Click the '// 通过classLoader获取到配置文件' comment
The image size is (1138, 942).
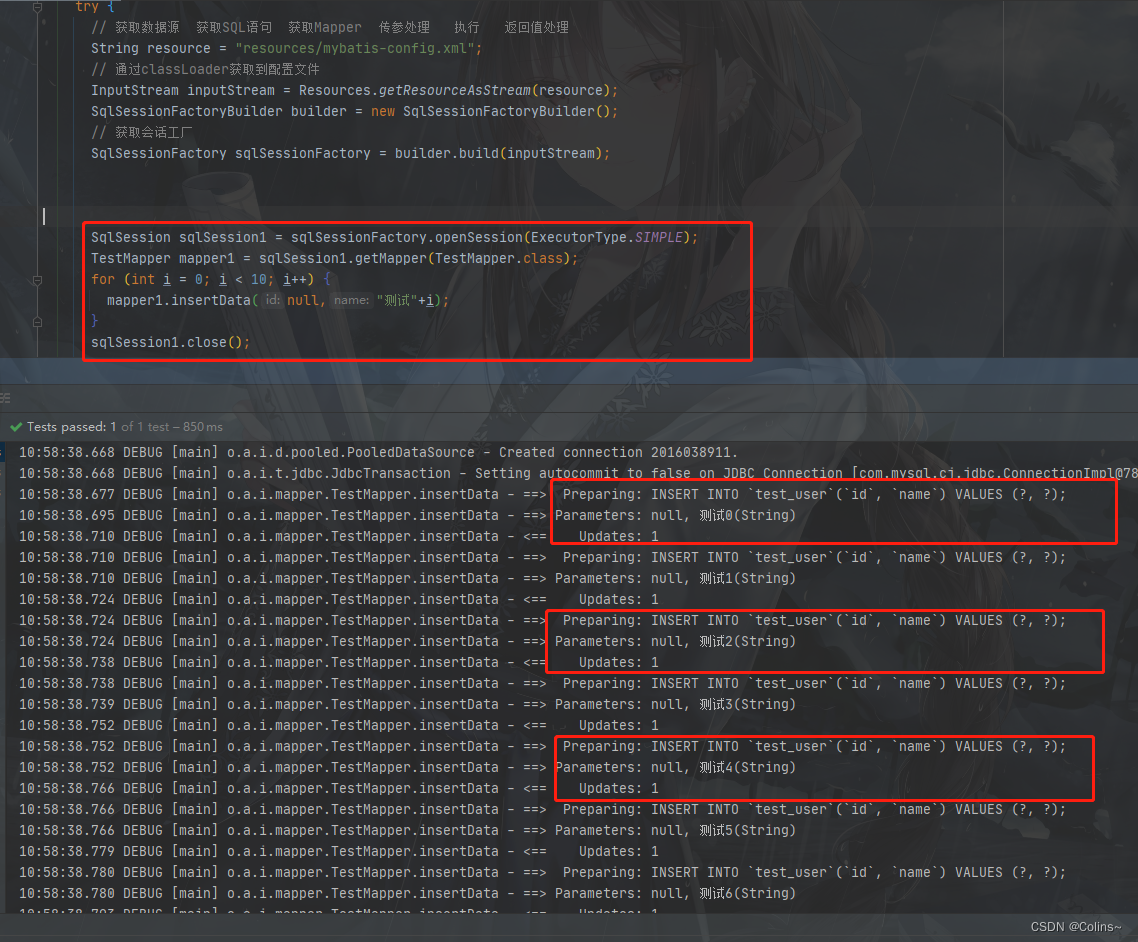[205, 70]
